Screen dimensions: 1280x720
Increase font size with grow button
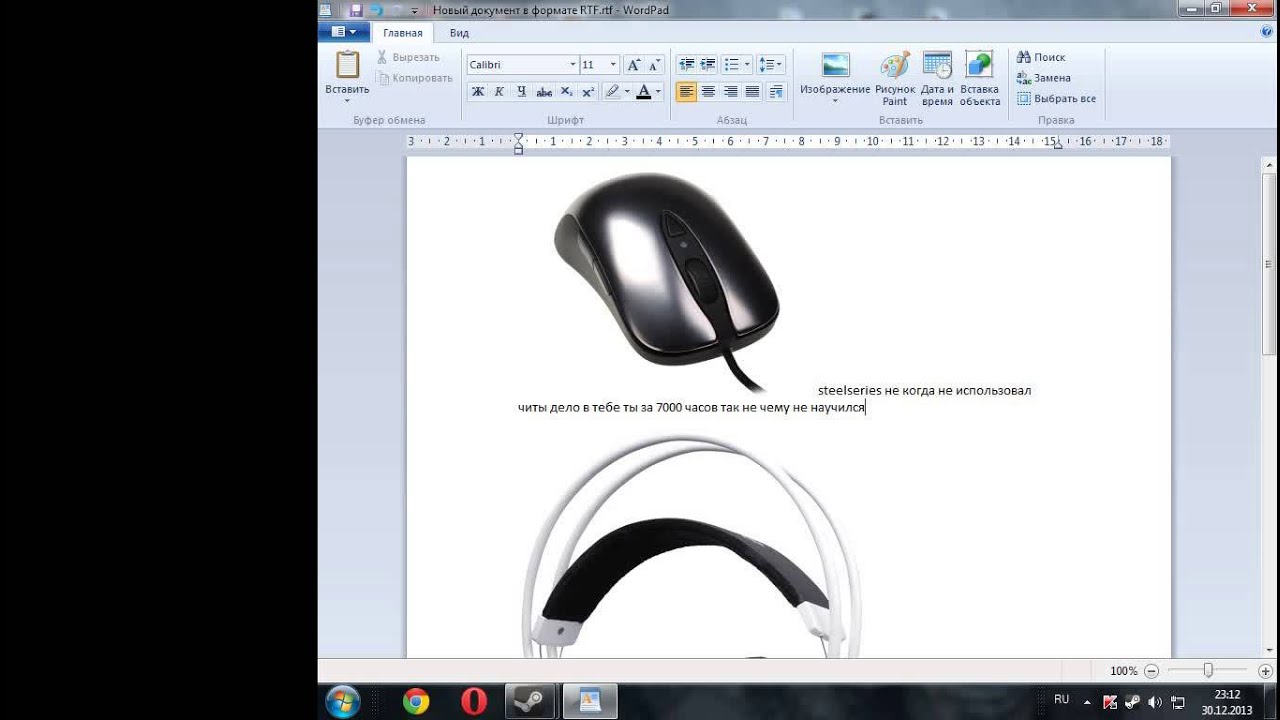point(633,65)
